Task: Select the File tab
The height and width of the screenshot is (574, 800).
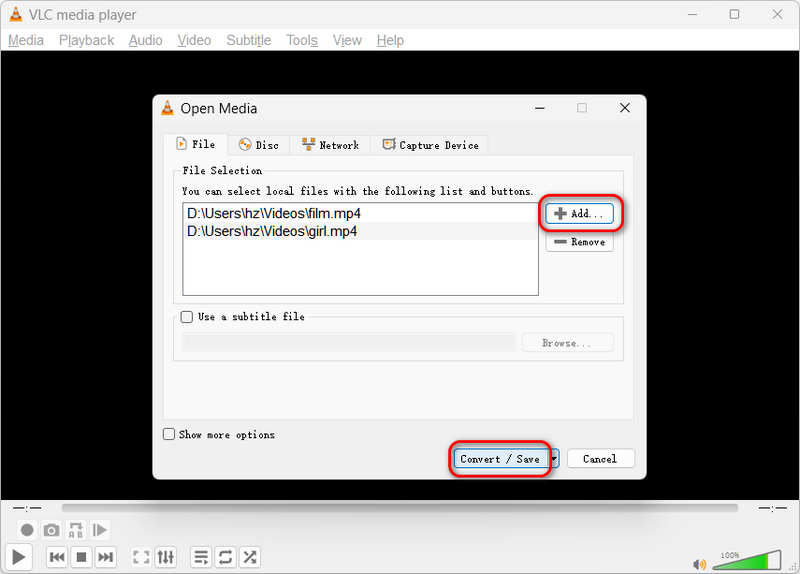Action: point(196,144)
